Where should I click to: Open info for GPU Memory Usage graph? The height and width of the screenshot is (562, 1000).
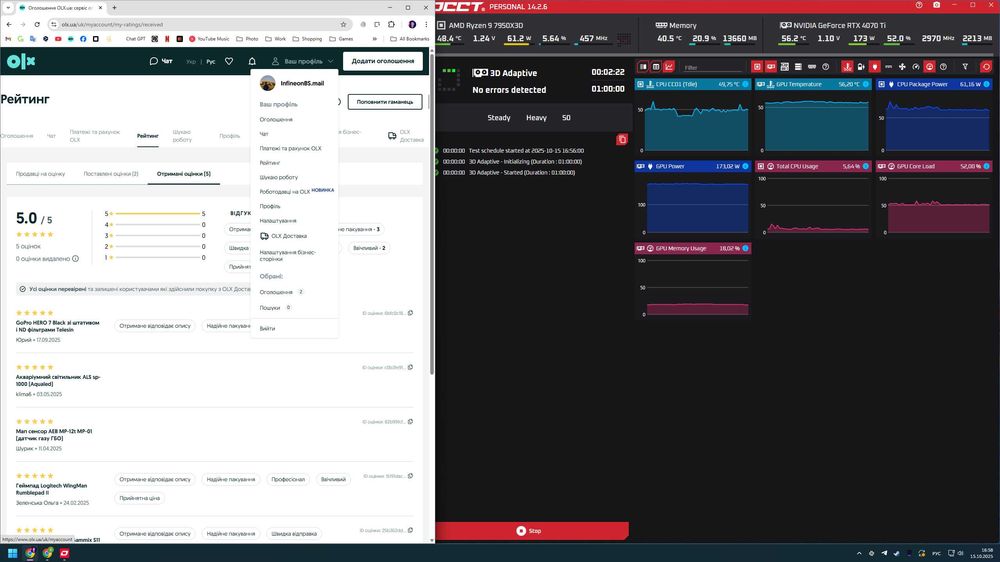pyautogui.click(x=745, y=248)
